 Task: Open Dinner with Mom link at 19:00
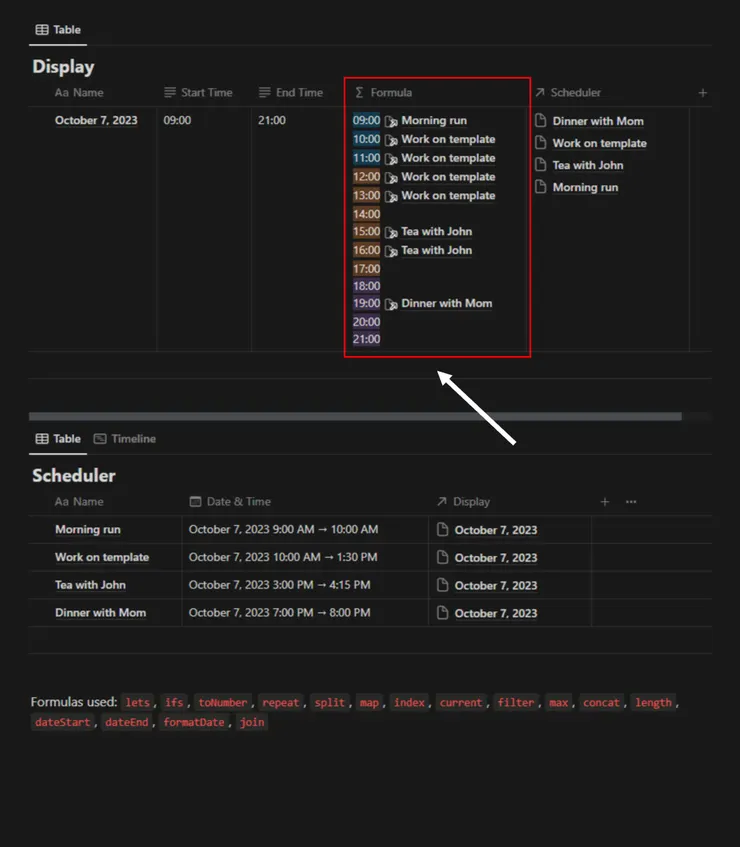[446, 304]
